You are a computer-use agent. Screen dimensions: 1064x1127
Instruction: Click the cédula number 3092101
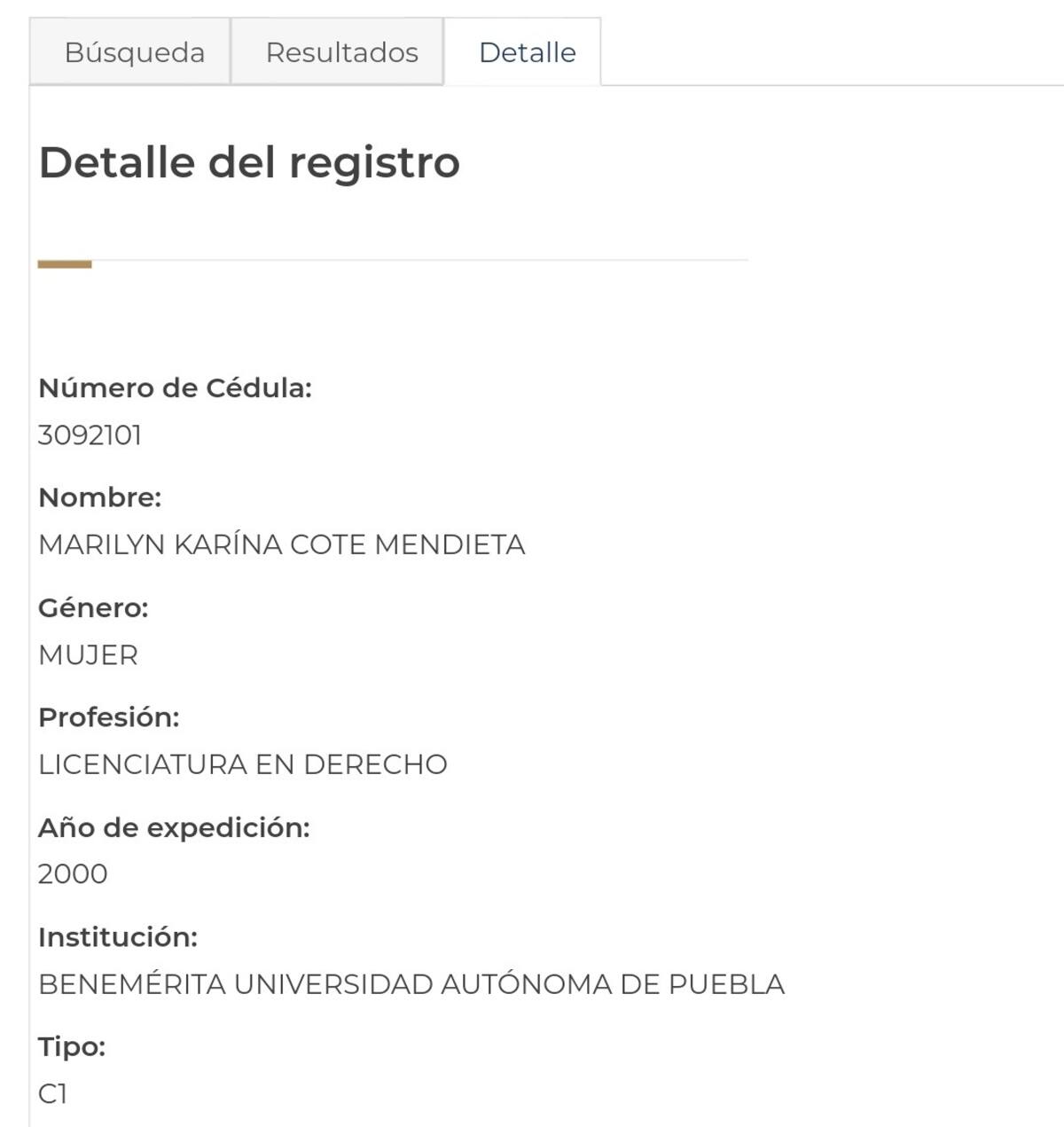(x=90, y=435)
